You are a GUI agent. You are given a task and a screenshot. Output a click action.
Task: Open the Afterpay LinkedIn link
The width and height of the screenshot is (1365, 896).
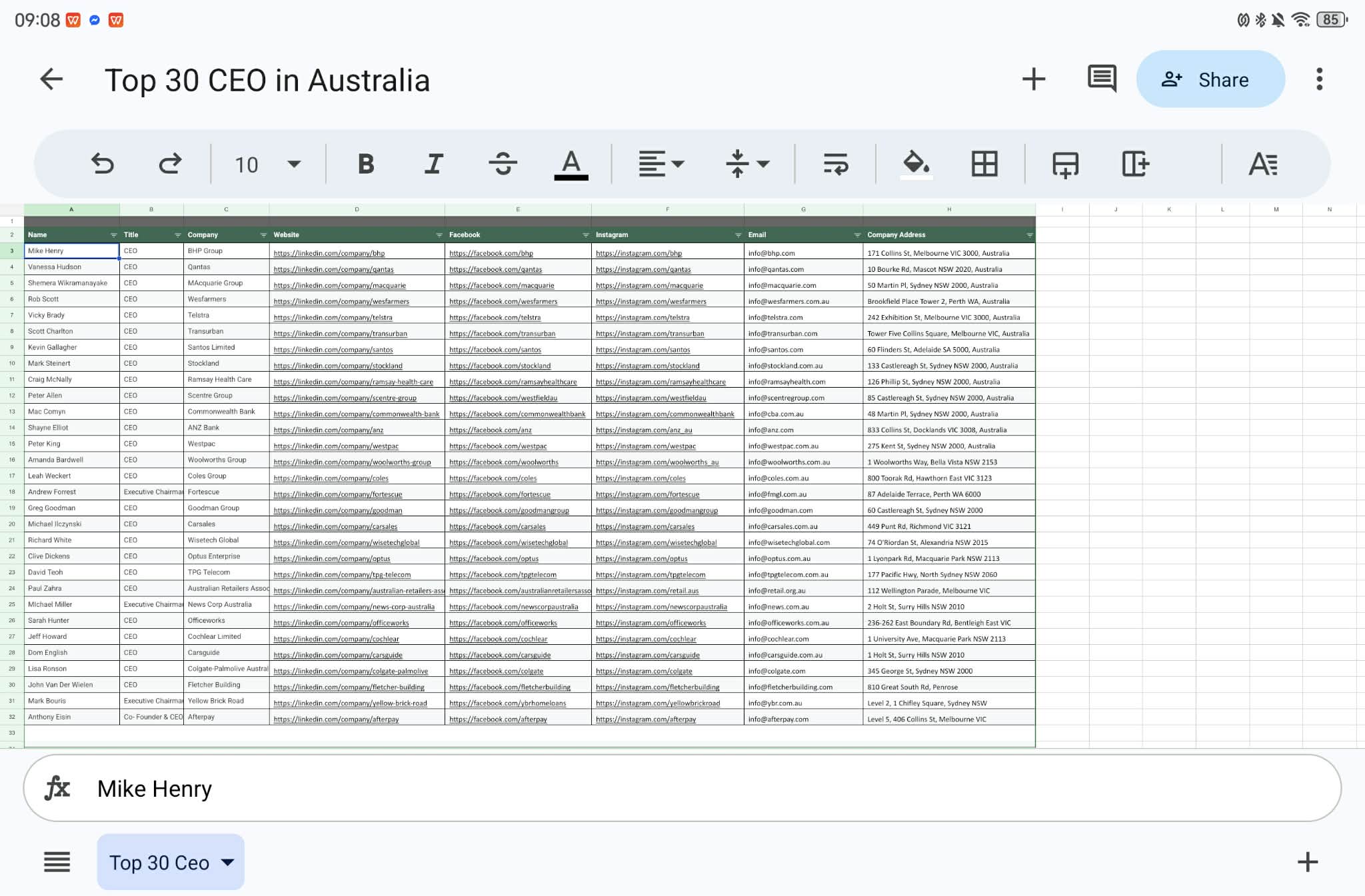point(336,719)
